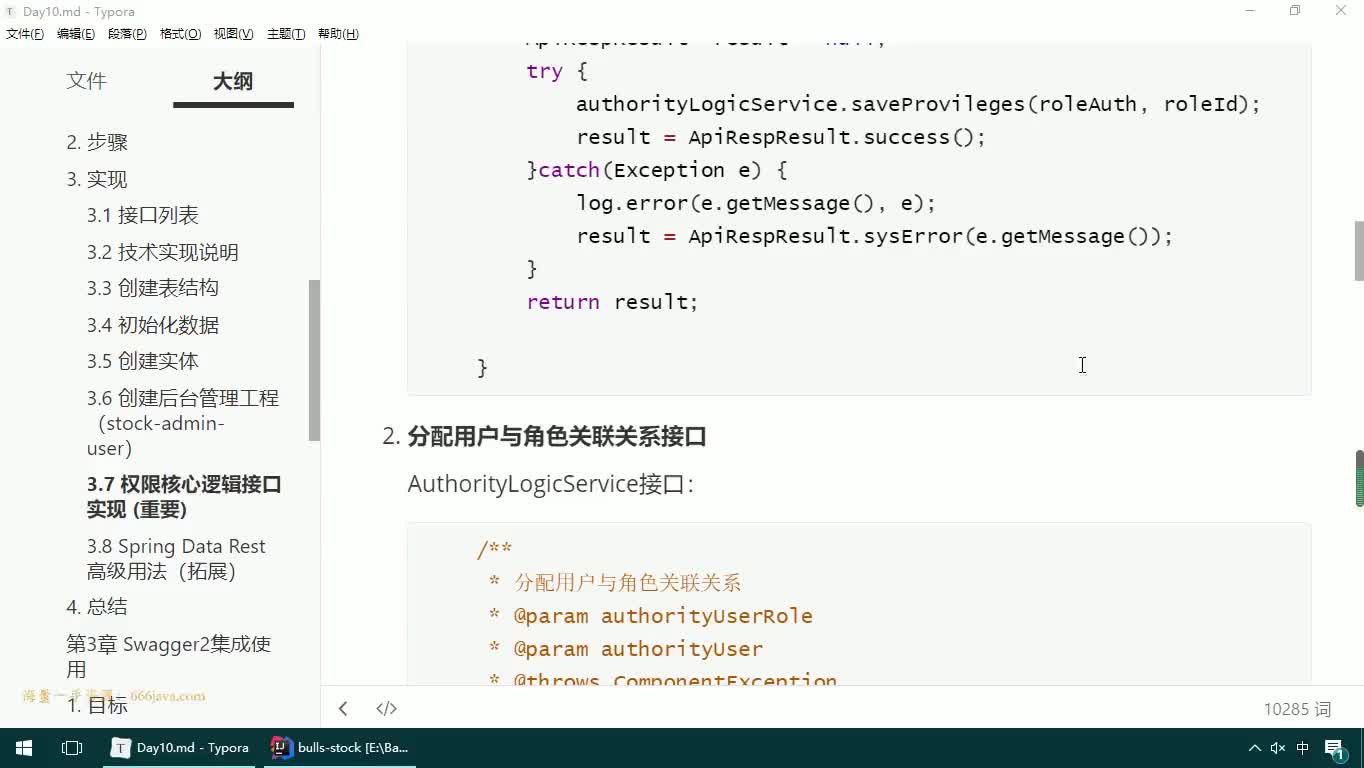Image resolution: width=1364 pixels, height=768 pixels.
Task: Show word count details 10285 词
Action: pyautogui.click(x=1297, y=709)
